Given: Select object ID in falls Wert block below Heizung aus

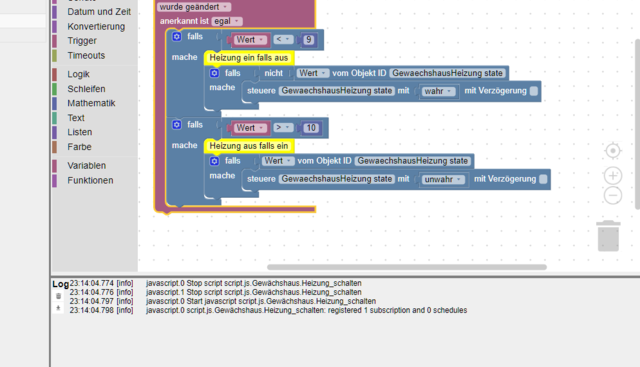Looking at the screenshot, I should (413, 161).
